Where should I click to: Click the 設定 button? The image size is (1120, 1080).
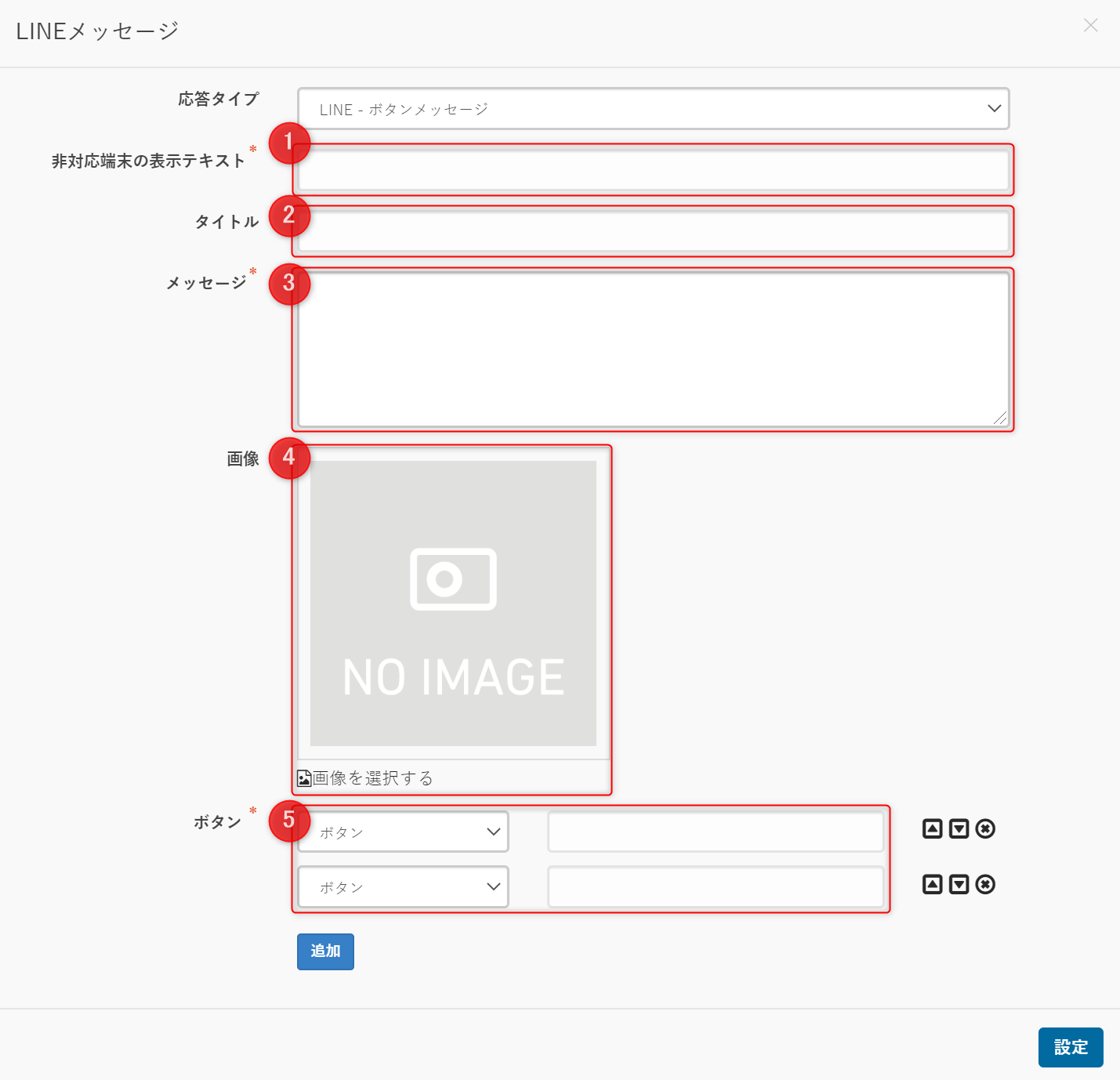click(x=1070, y=1047)
